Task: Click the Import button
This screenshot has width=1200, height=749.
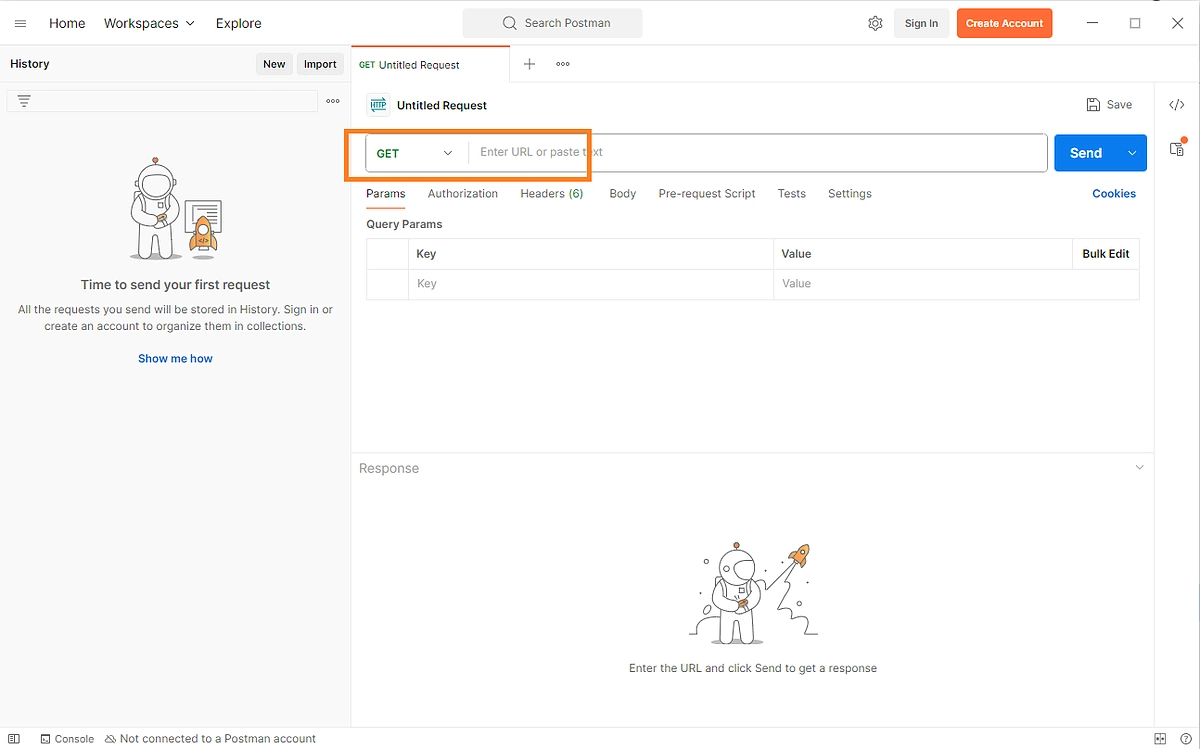Action: coord(320,64)
